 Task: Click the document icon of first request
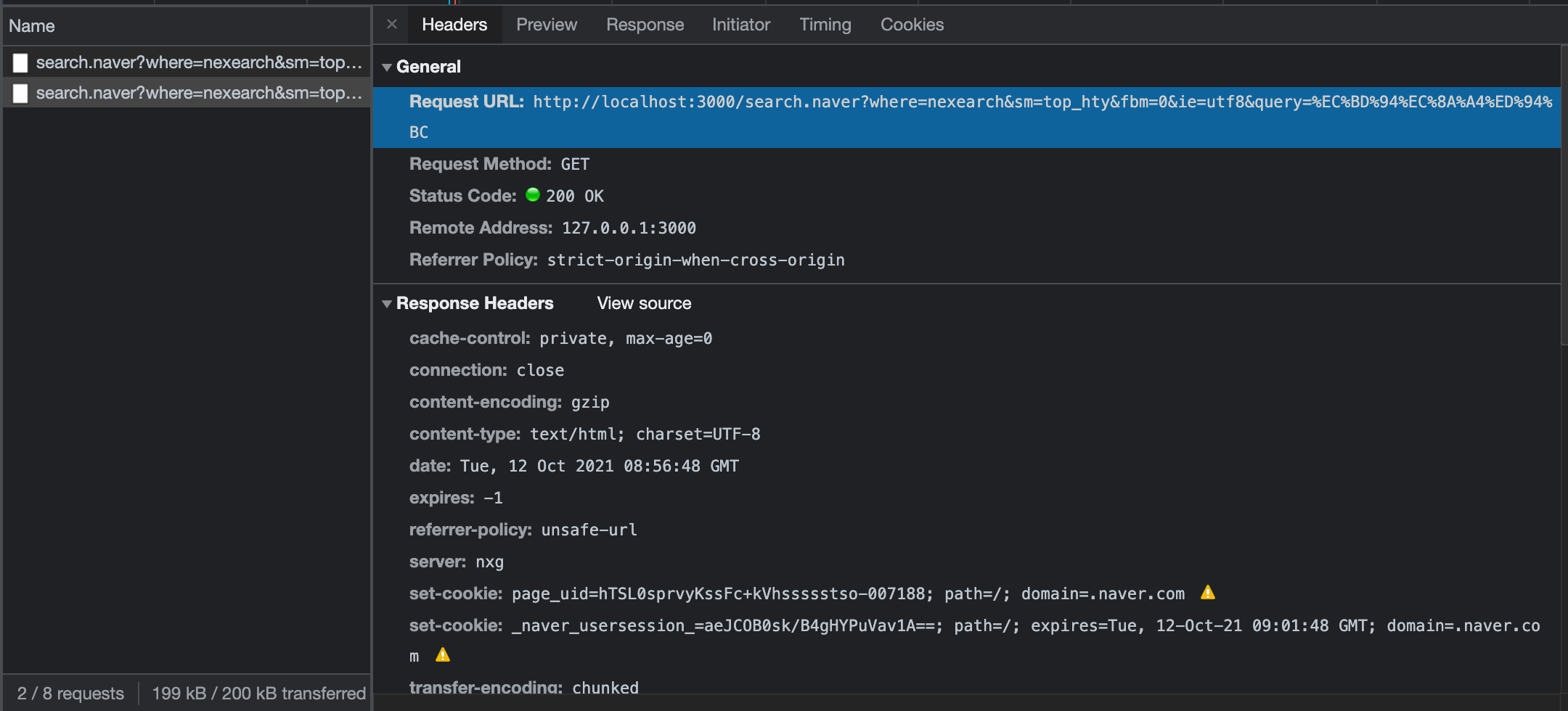pyautogui.click(x=20, y=63)
